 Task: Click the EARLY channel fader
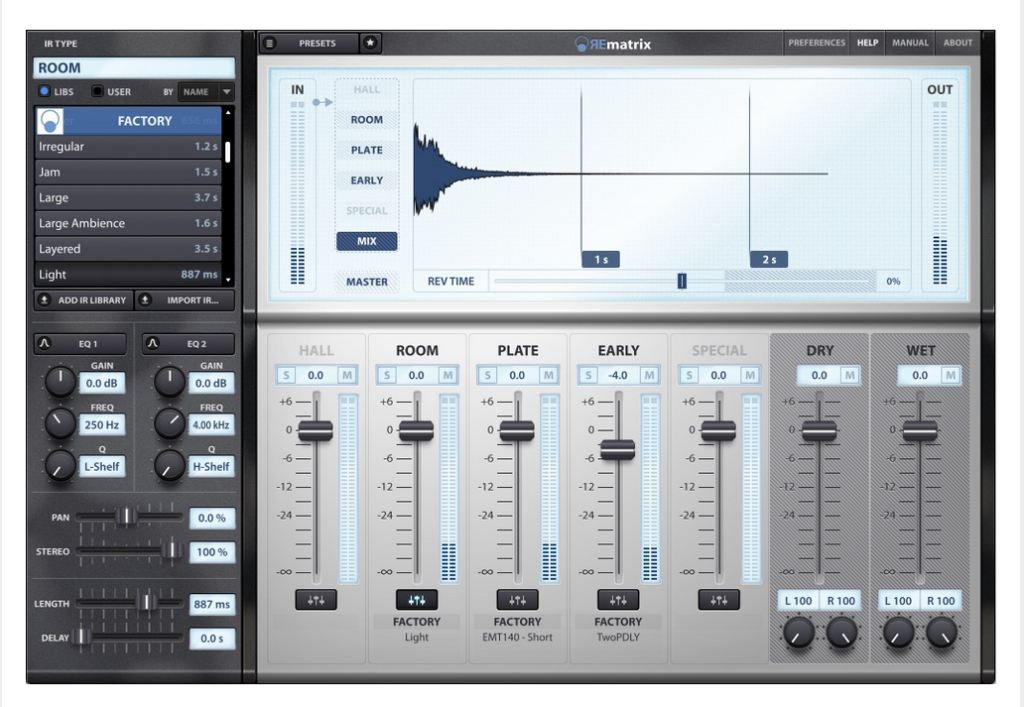(x=618, y=449)
